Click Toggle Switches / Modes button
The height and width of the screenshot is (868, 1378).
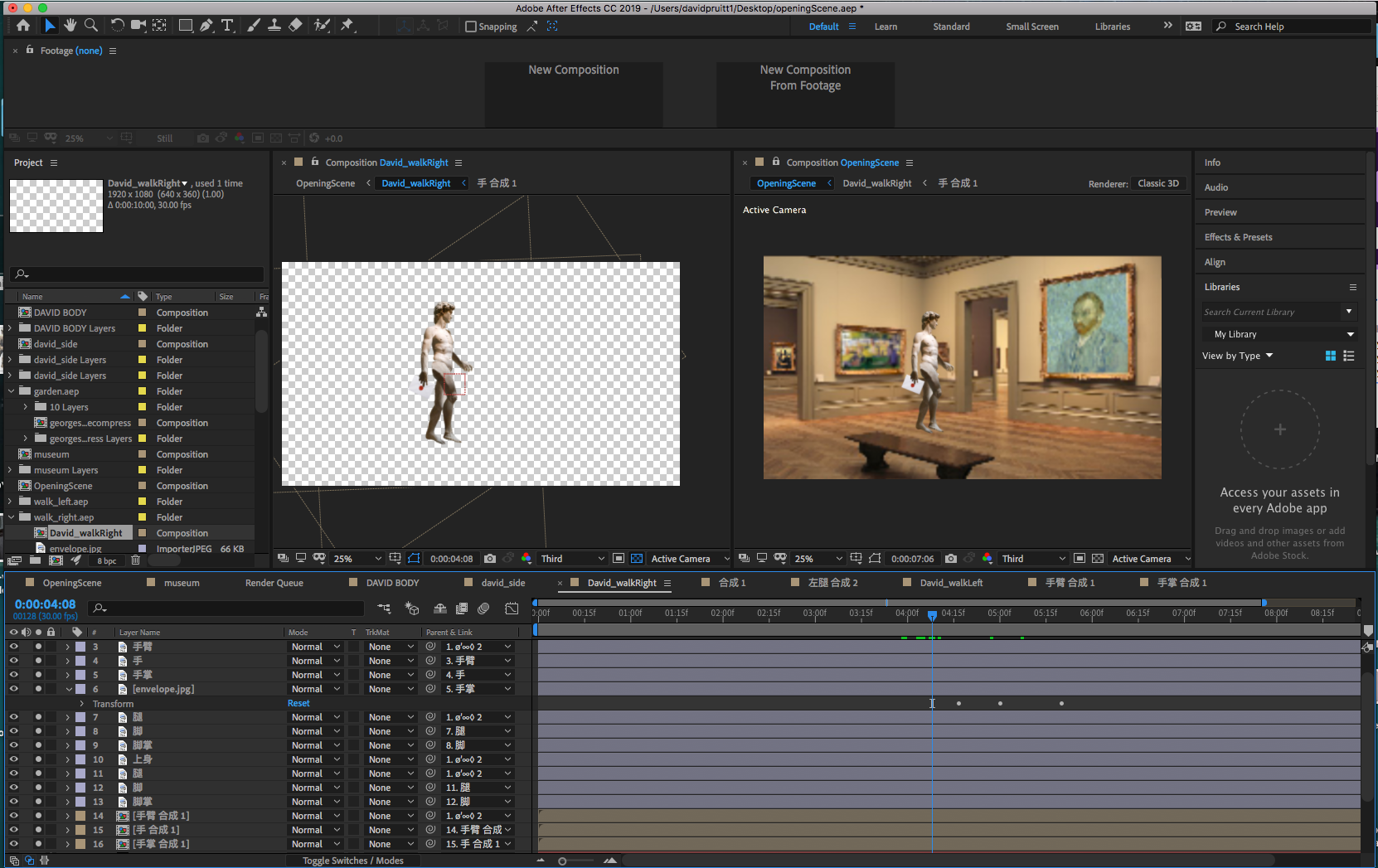pos(353,861)
